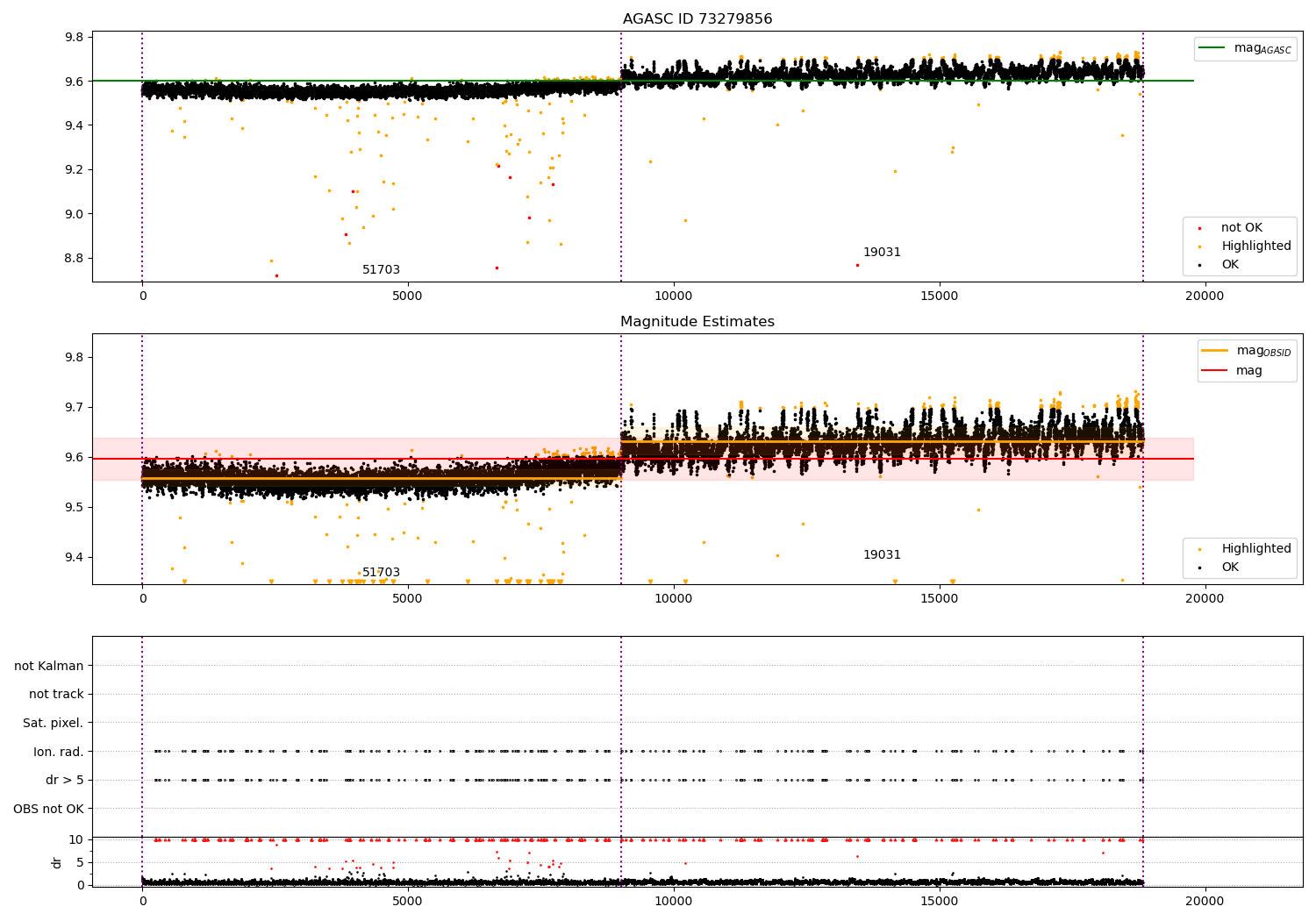Click the orange mag OBSID legend line sample
This screenshot has width=1316, height=921.
1215,351
